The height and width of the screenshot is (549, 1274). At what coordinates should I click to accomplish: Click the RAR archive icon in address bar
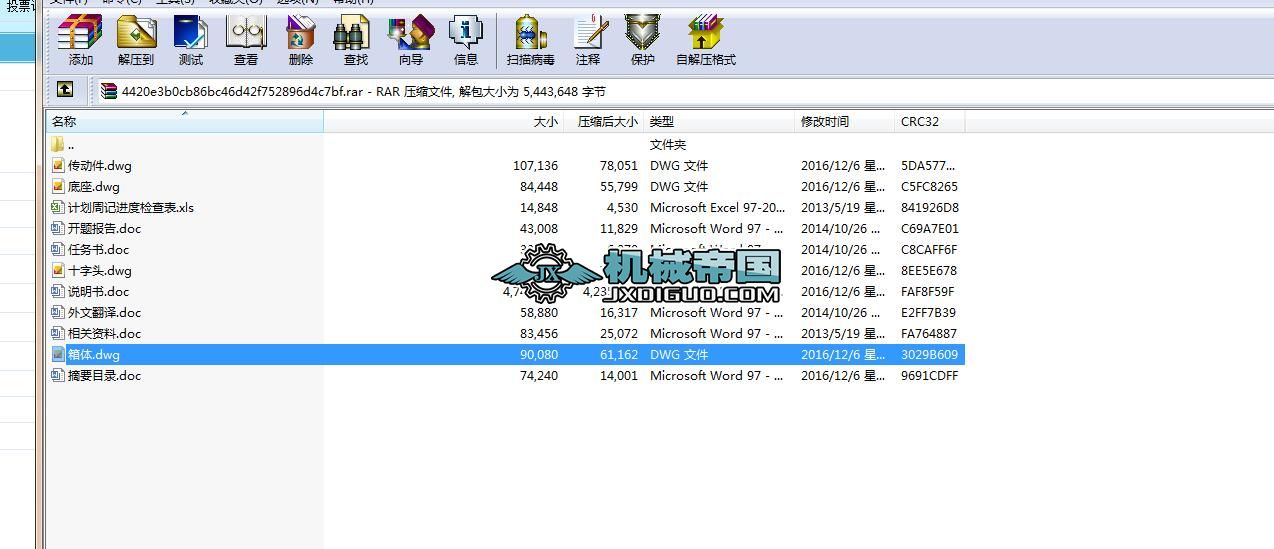(x=109, y=91)
